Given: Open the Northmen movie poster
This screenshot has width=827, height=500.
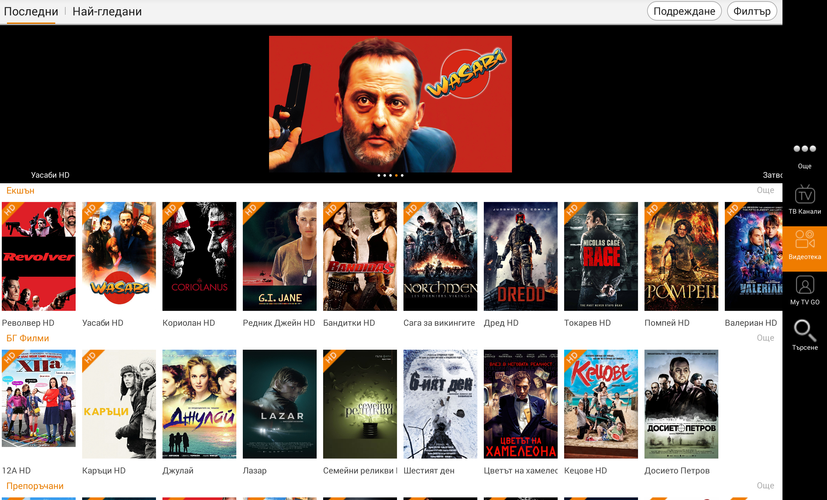Looking at the screenshot, I should click(440, 256).
